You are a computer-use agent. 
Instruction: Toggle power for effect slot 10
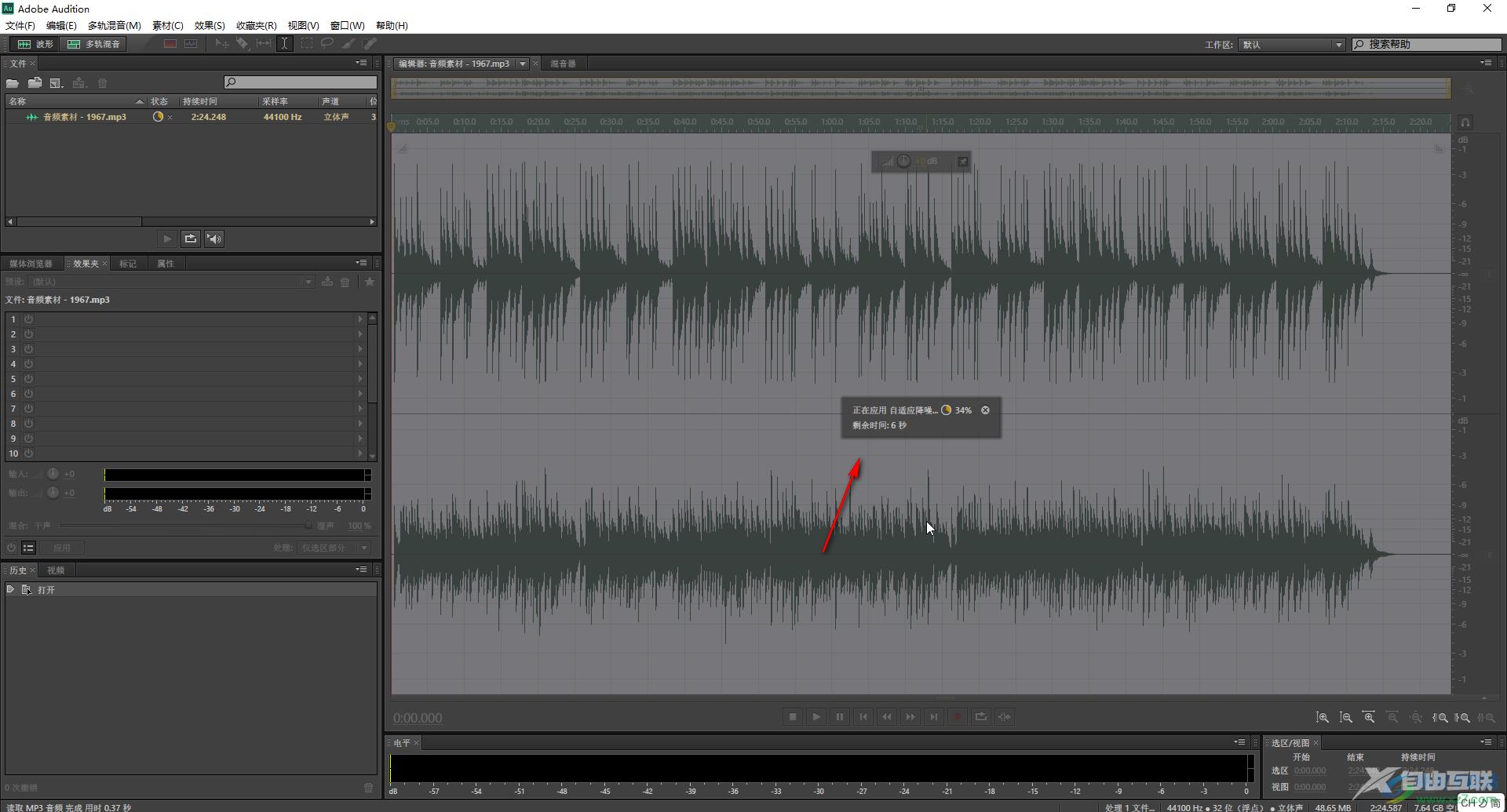28,453
